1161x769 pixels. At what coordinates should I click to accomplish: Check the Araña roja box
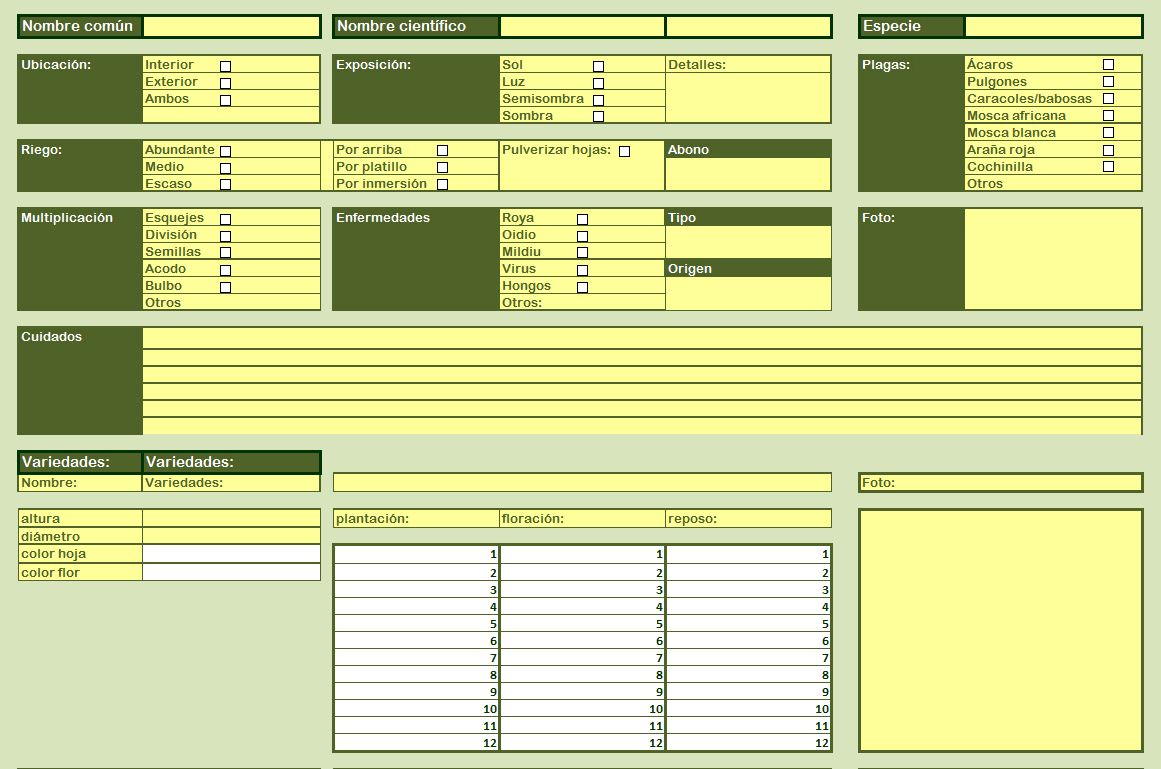coord(1108,150)
